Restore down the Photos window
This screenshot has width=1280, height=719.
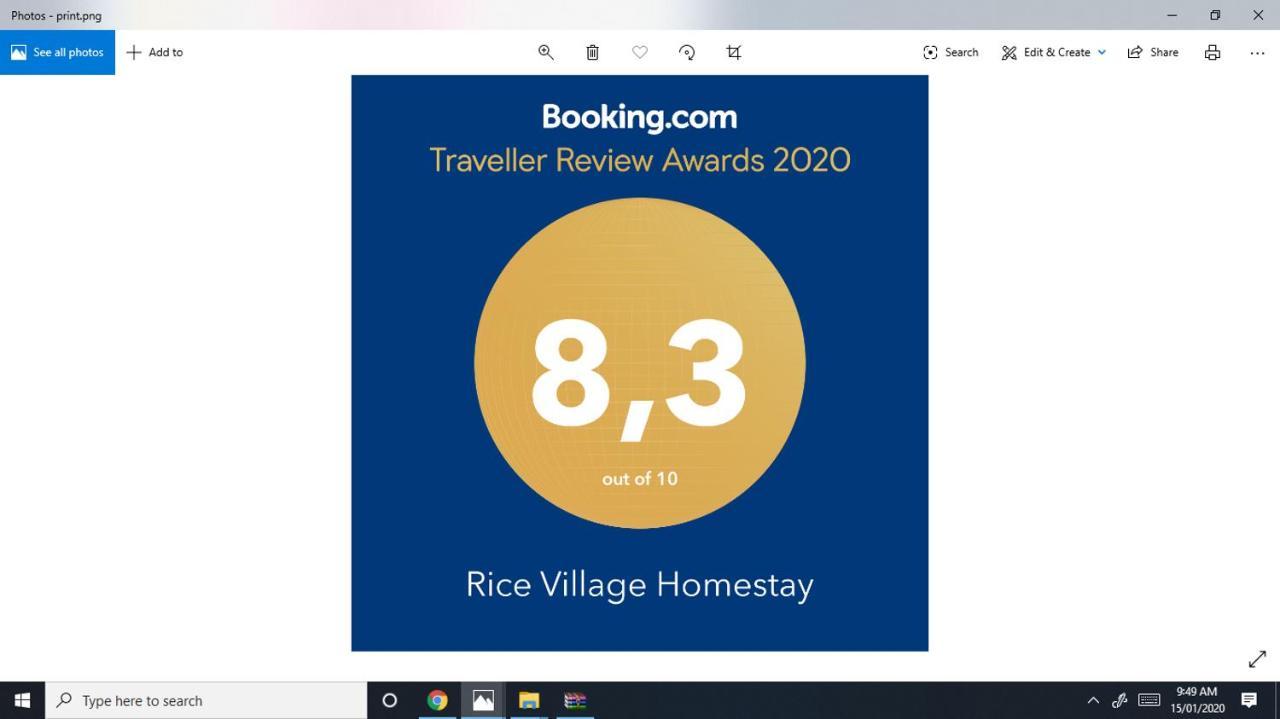tap(1215, 15)
